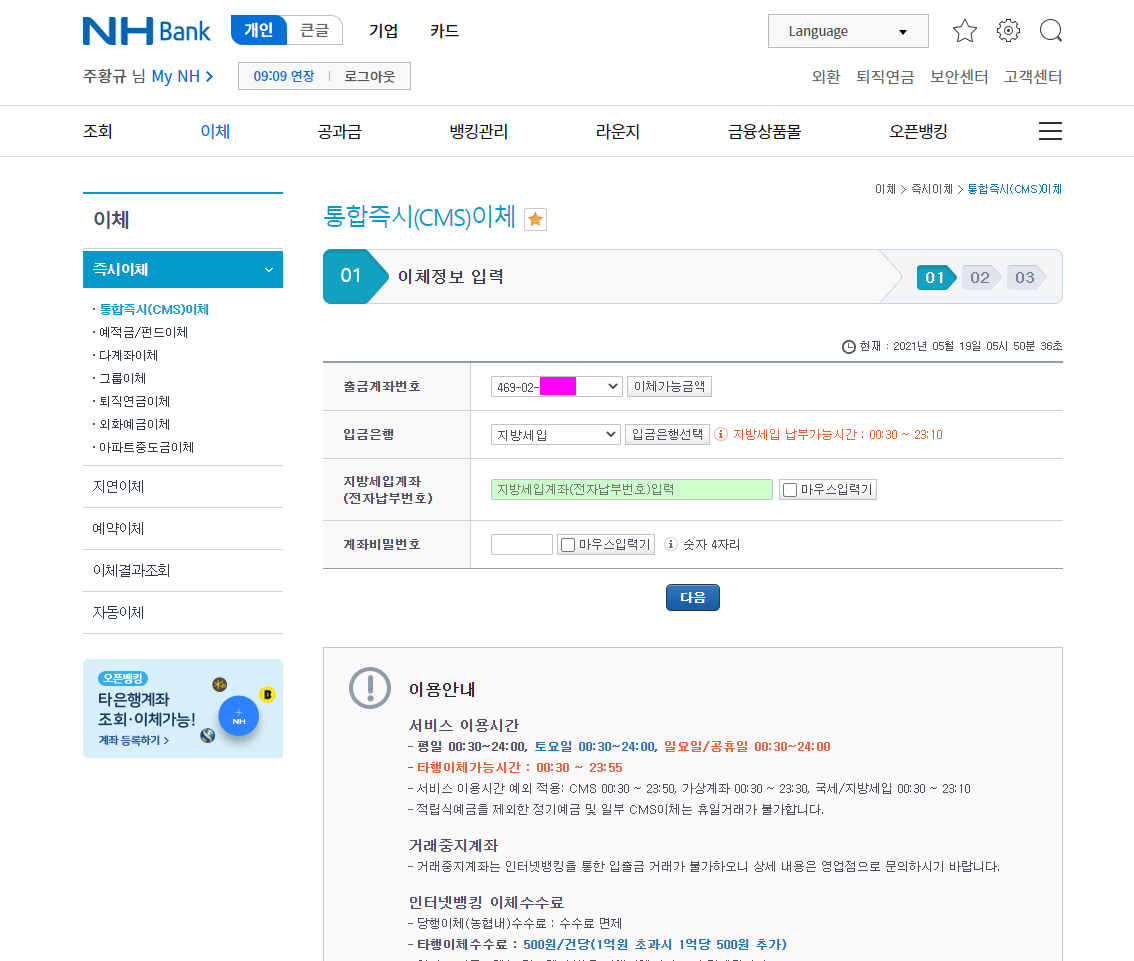Click the 이체가능금액 button
The width and height of the screenshot is (1134, 961).
coord(669,386)
